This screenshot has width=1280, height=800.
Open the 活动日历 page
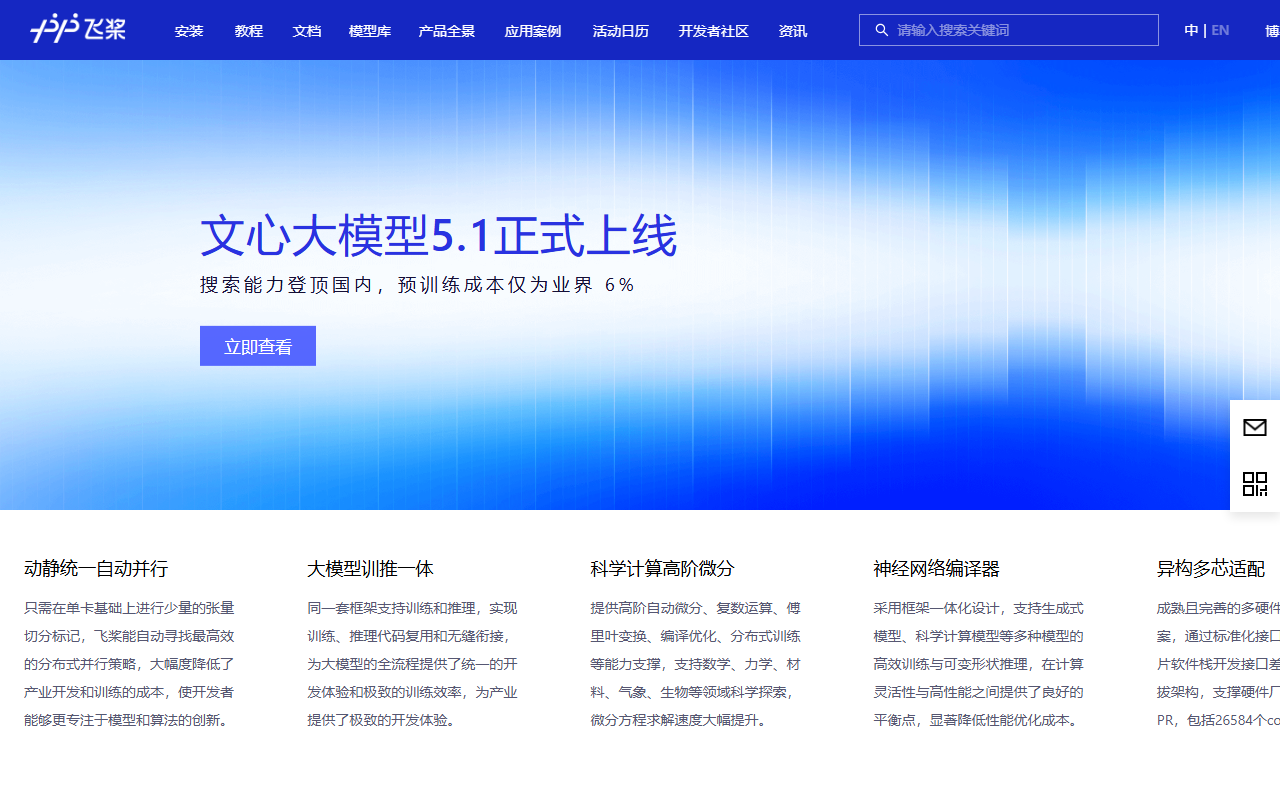click(x=621, y=31)
